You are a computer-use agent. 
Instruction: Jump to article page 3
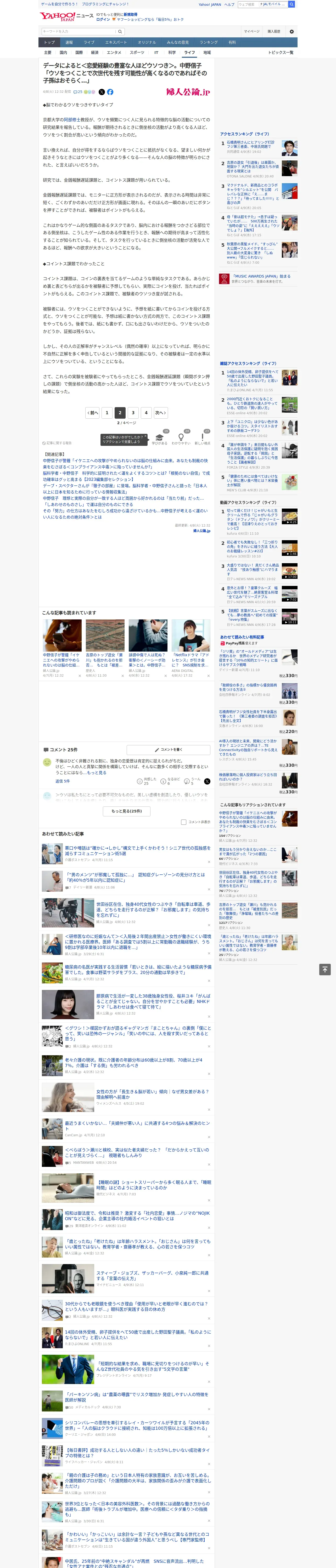point(133,412)
